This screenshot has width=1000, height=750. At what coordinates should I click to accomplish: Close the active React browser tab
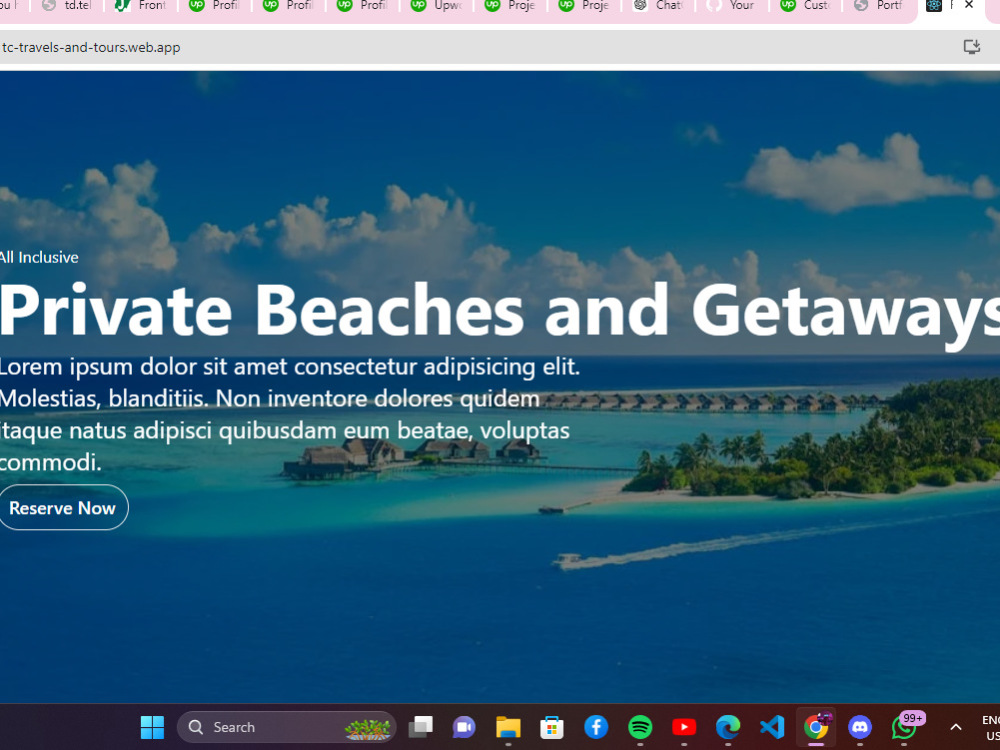(969, 5)
